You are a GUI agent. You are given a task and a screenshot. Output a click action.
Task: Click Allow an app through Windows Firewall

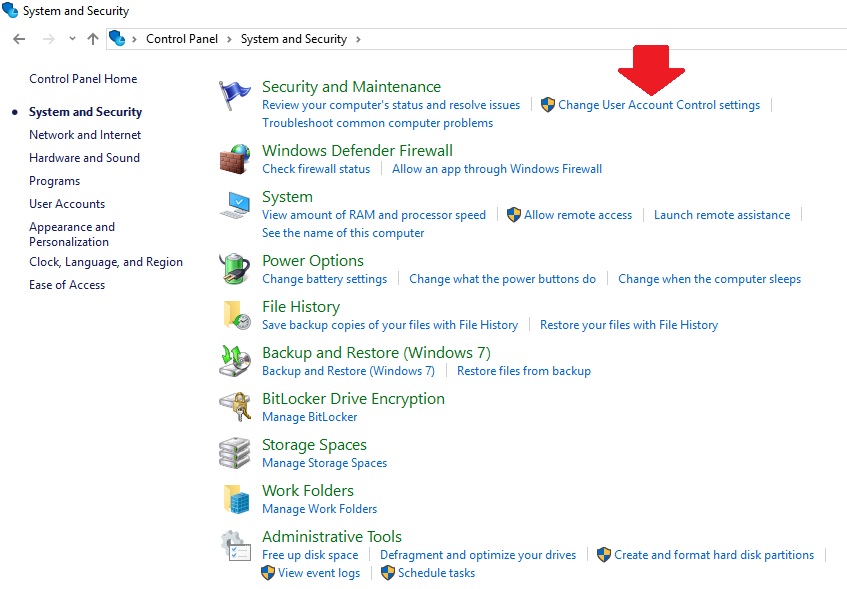497,168
